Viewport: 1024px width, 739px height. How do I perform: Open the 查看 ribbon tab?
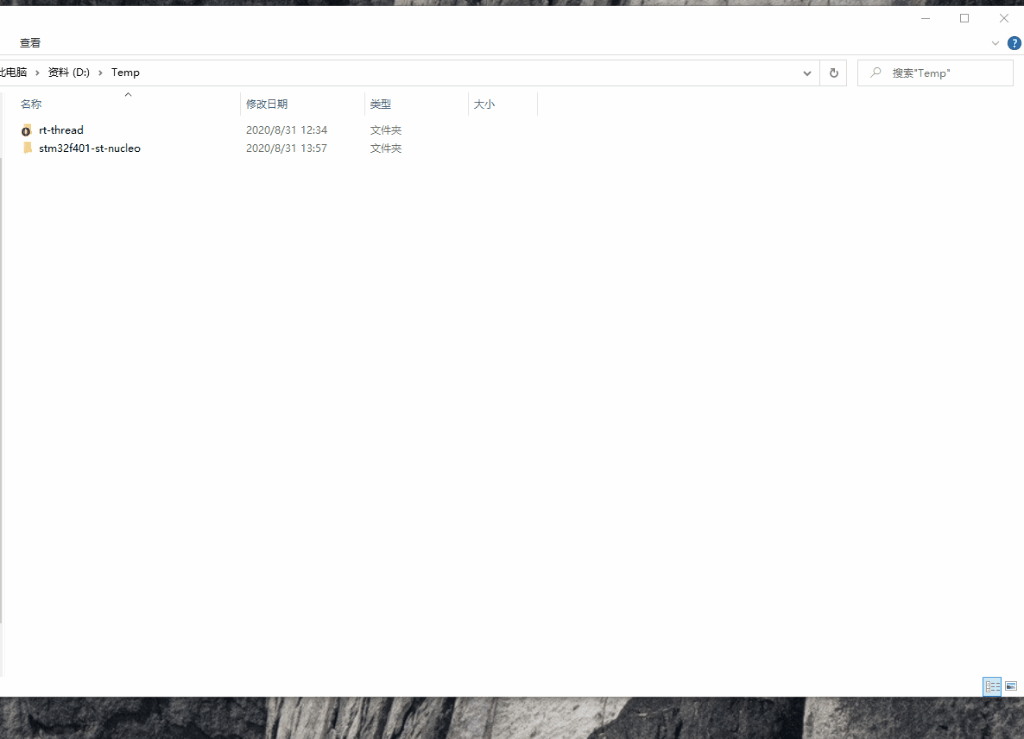(x=30, y=43)
